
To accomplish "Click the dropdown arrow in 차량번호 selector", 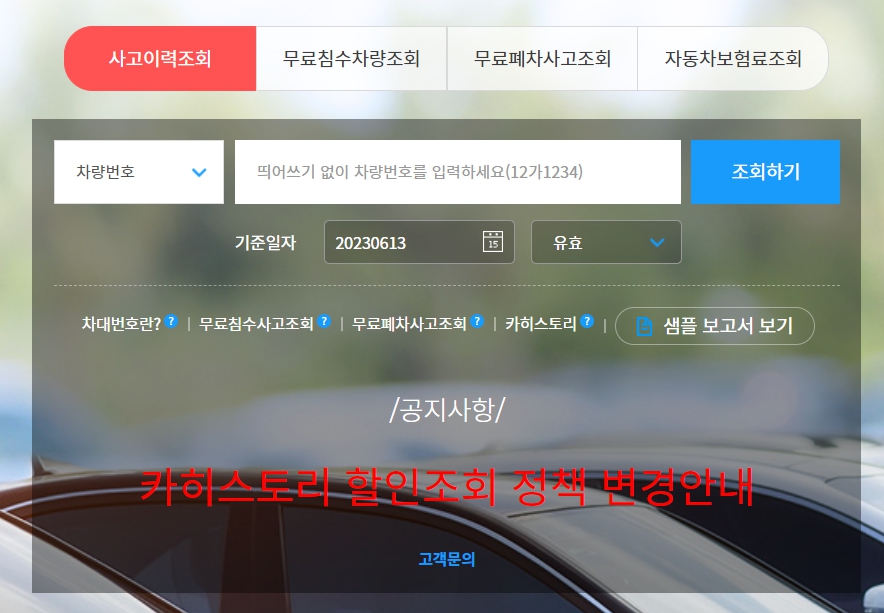I will [x=196, y=171].
